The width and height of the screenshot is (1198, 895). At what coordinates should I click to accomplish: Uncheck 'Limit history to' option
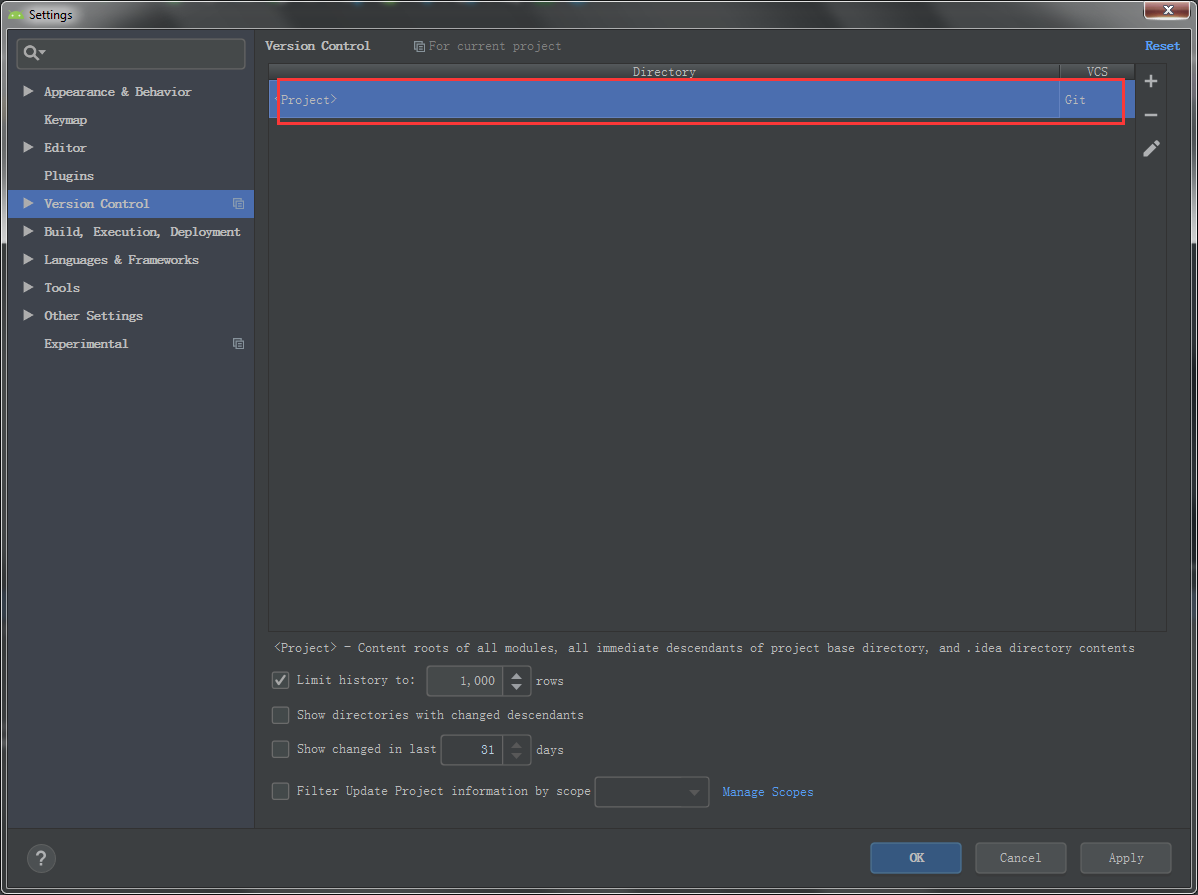[280, 680]
